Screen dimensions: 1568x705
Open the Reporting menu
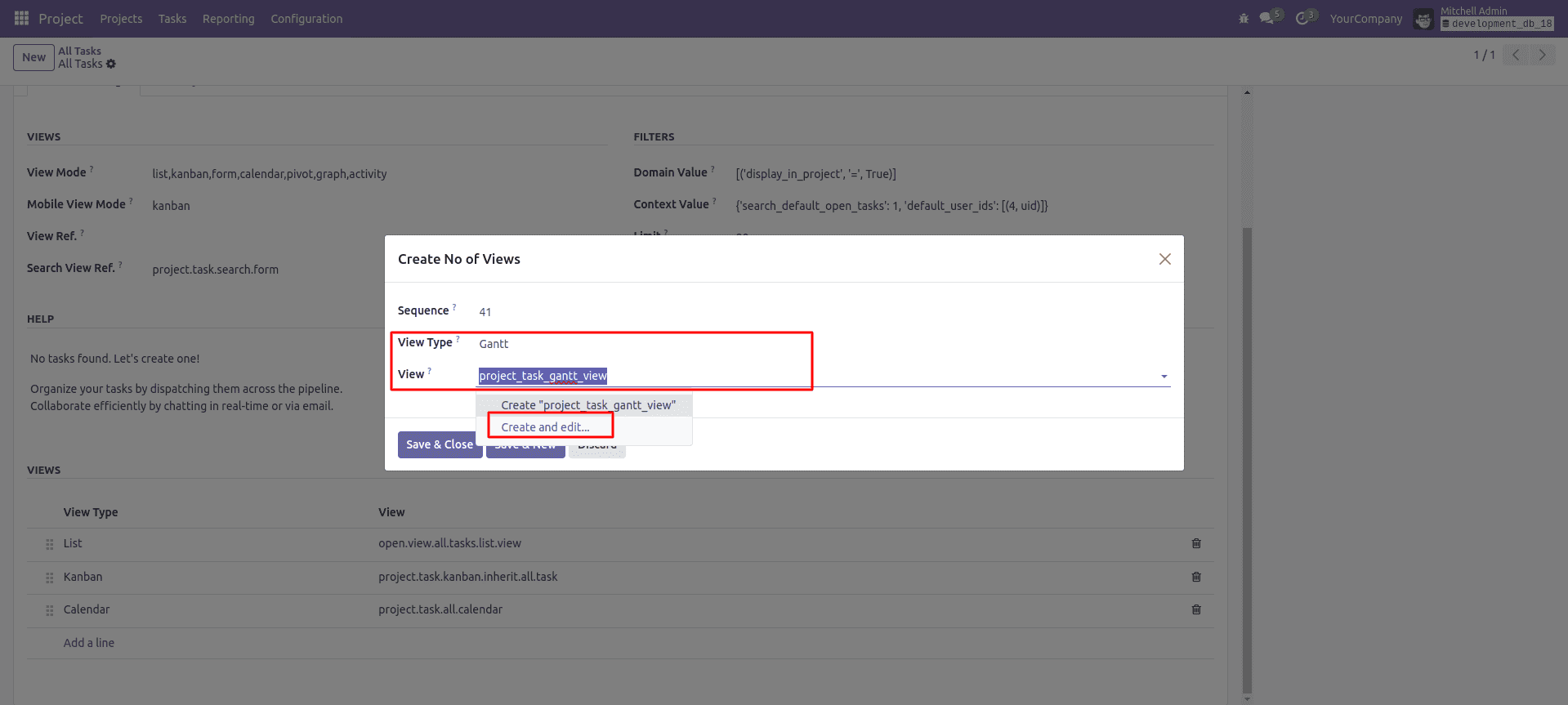tap(229, 19)
